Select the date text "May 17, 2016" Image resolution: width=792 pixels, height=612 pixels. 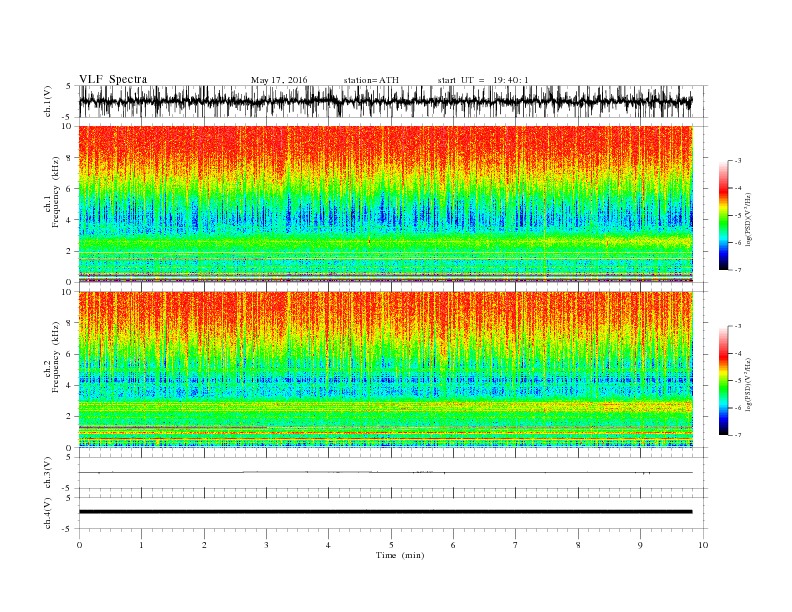point(279,80)
